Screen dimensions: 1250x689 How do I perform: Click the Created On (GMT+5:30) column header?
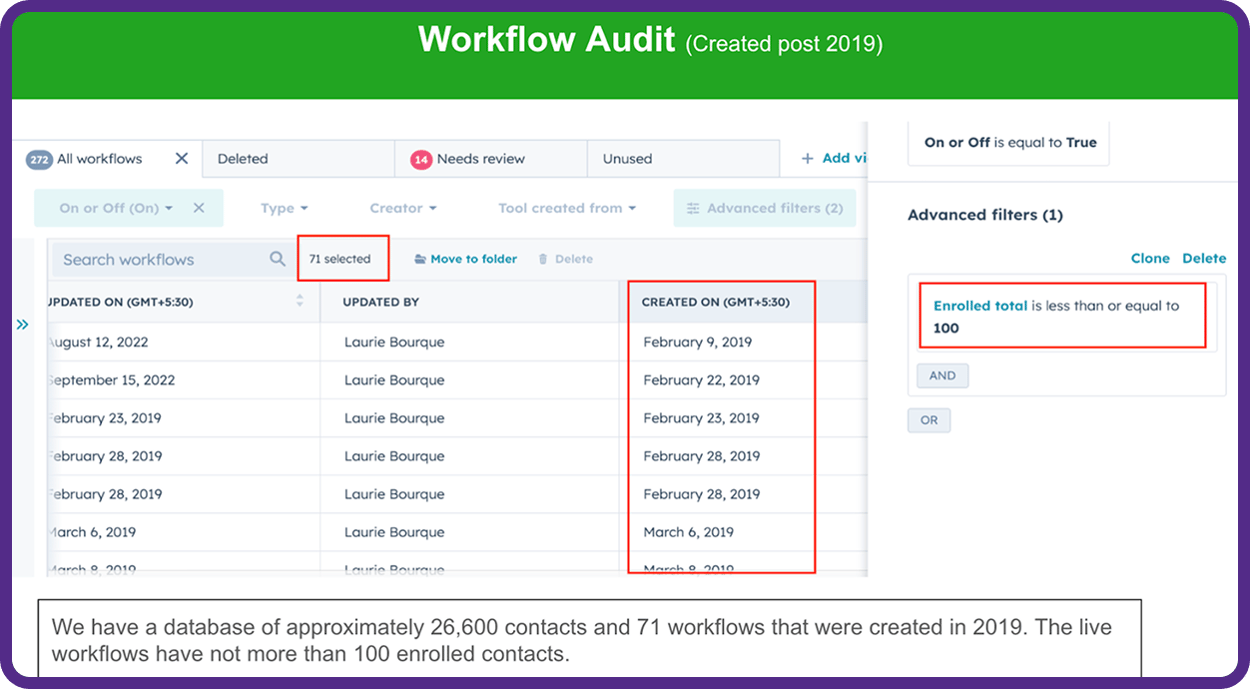click(x=715, y=302)
